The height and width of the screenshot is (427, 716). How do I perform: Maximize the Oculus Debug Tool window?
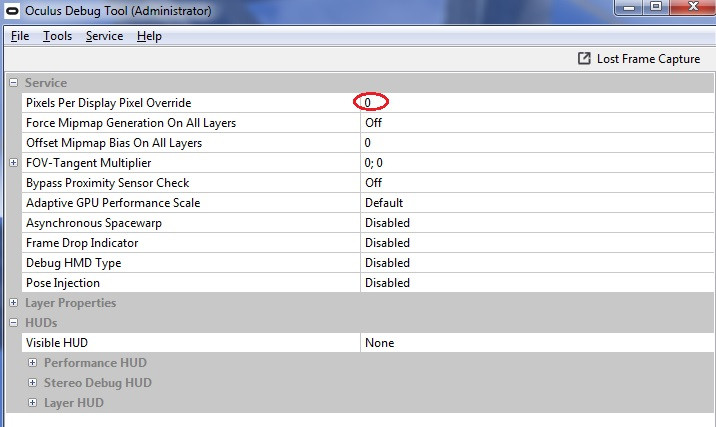[x=656, y=7]
